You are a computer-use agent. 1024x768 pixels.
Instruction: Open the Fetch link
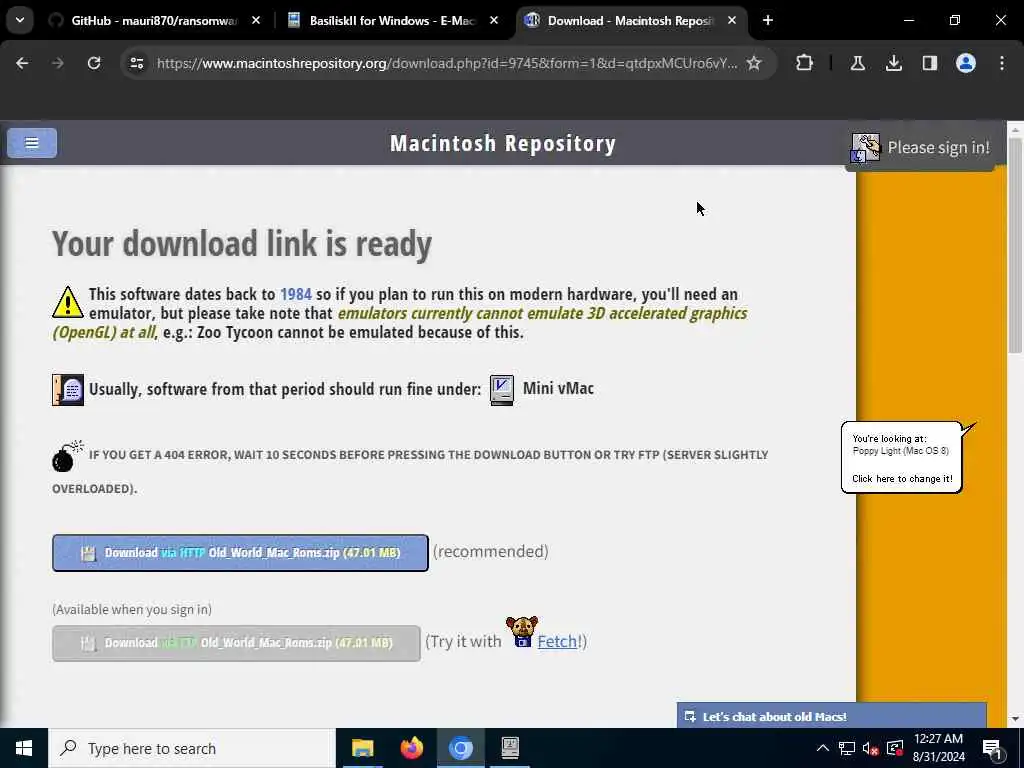point(556,641)
